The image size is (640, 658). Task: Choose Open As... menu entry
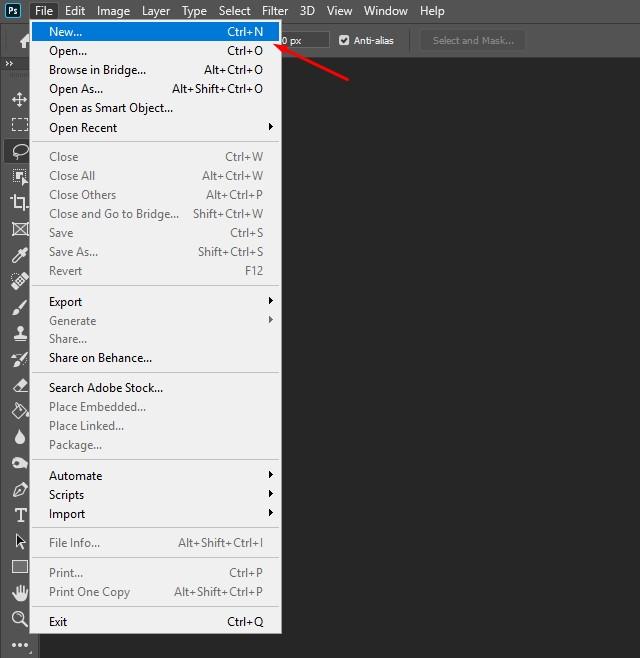156,89
